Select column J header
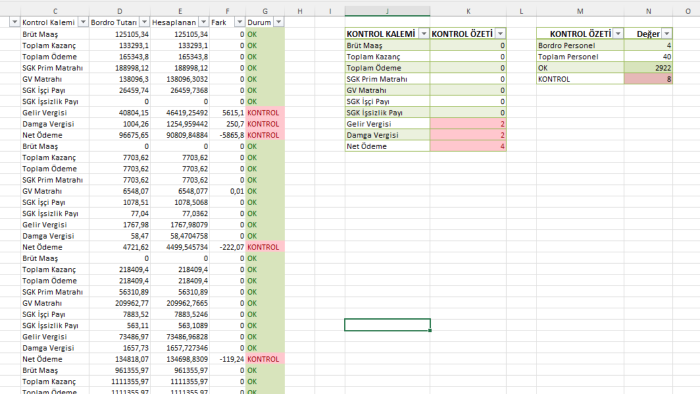Image resolution: width=700 pixels, height=394 pixels. tap(387, 11)
